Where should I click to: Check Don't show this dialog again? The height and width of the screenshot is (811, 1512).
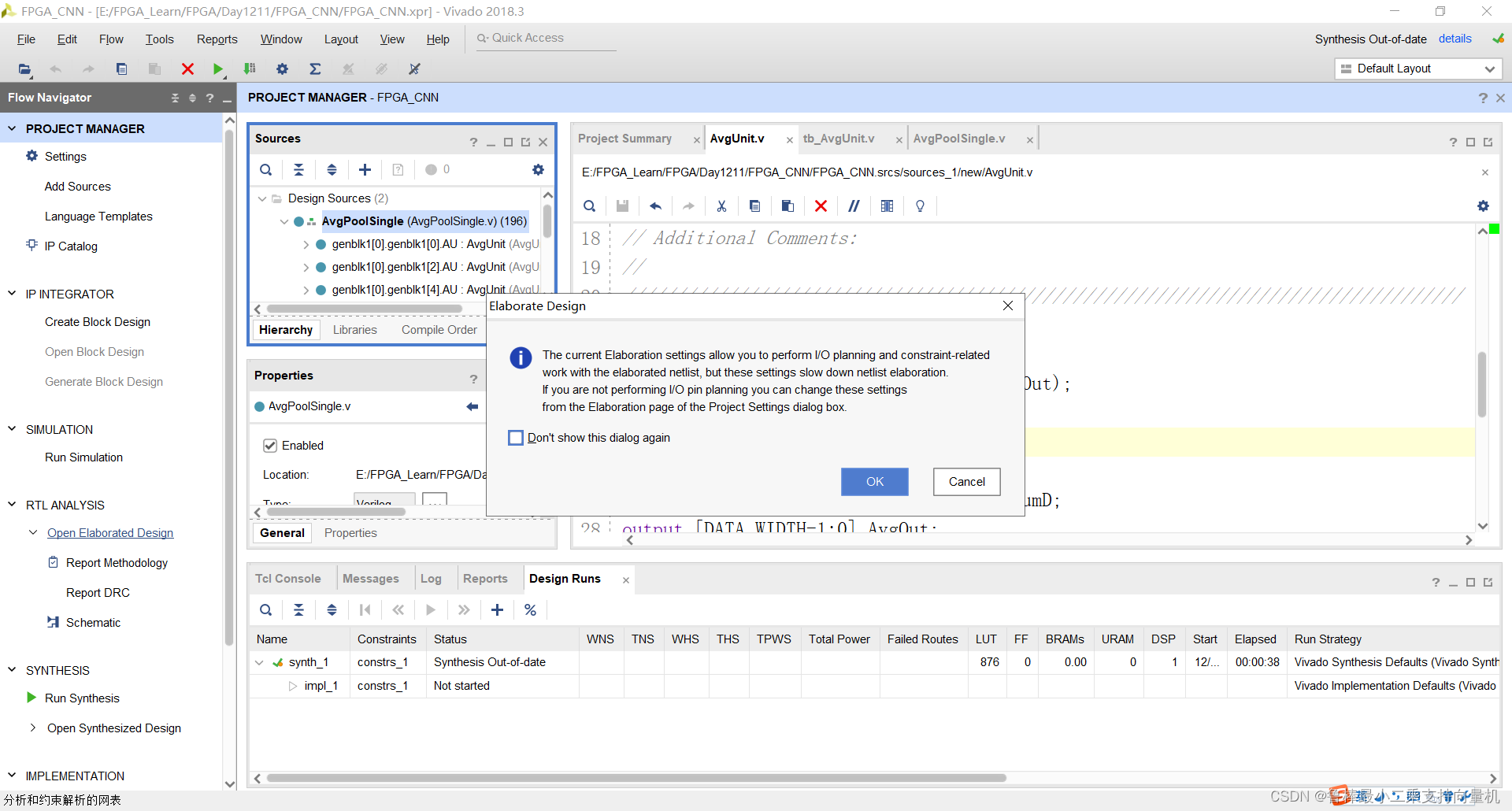point(516,438)
